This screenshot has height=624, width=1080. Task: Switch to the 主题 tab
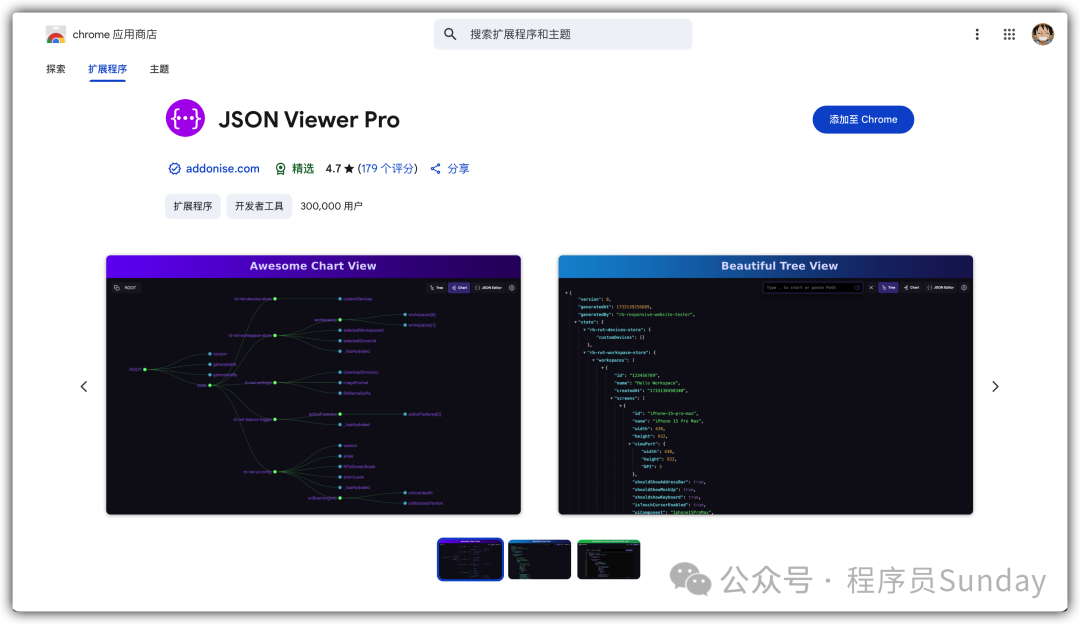159,69
